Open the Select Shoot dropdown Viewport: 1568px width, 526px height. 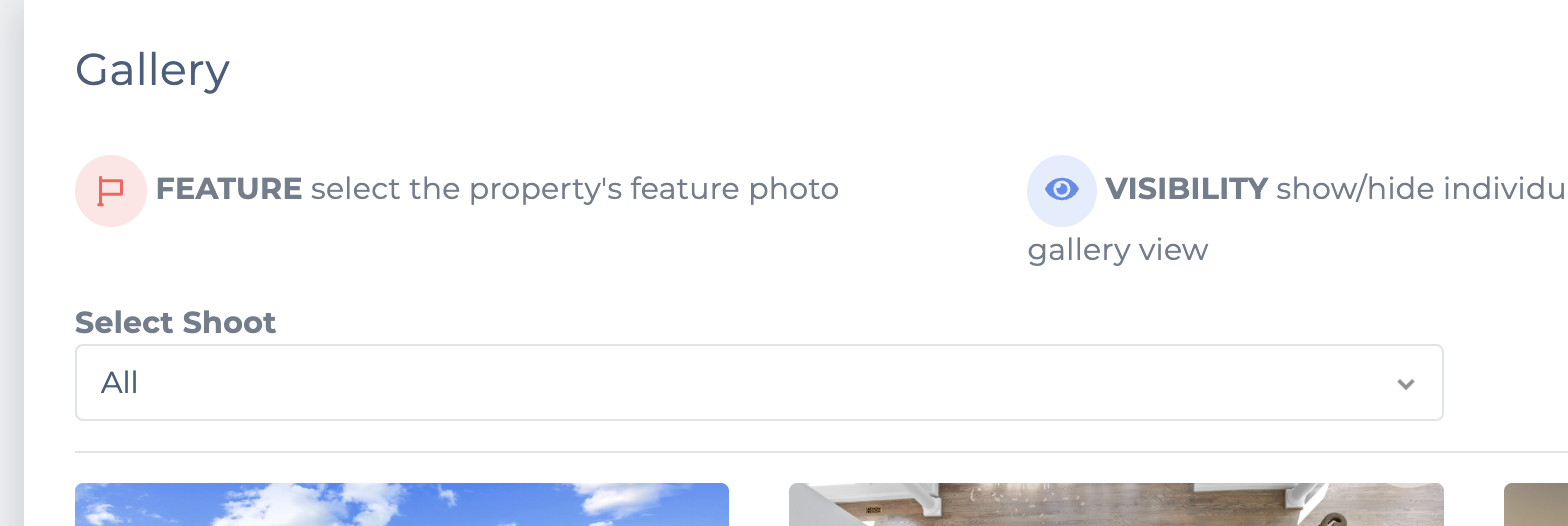759,383
